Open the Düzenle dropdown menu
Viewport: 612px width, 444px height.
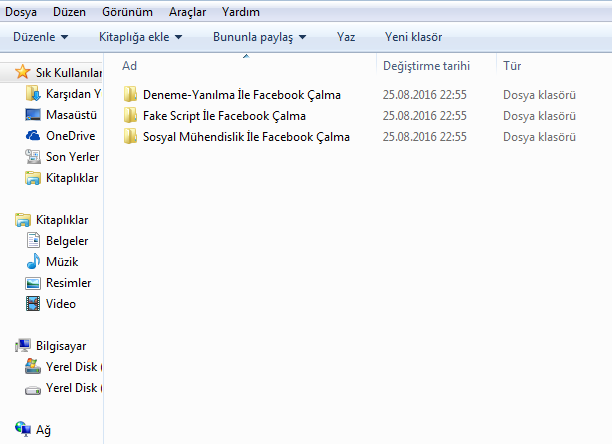point(41,37)
